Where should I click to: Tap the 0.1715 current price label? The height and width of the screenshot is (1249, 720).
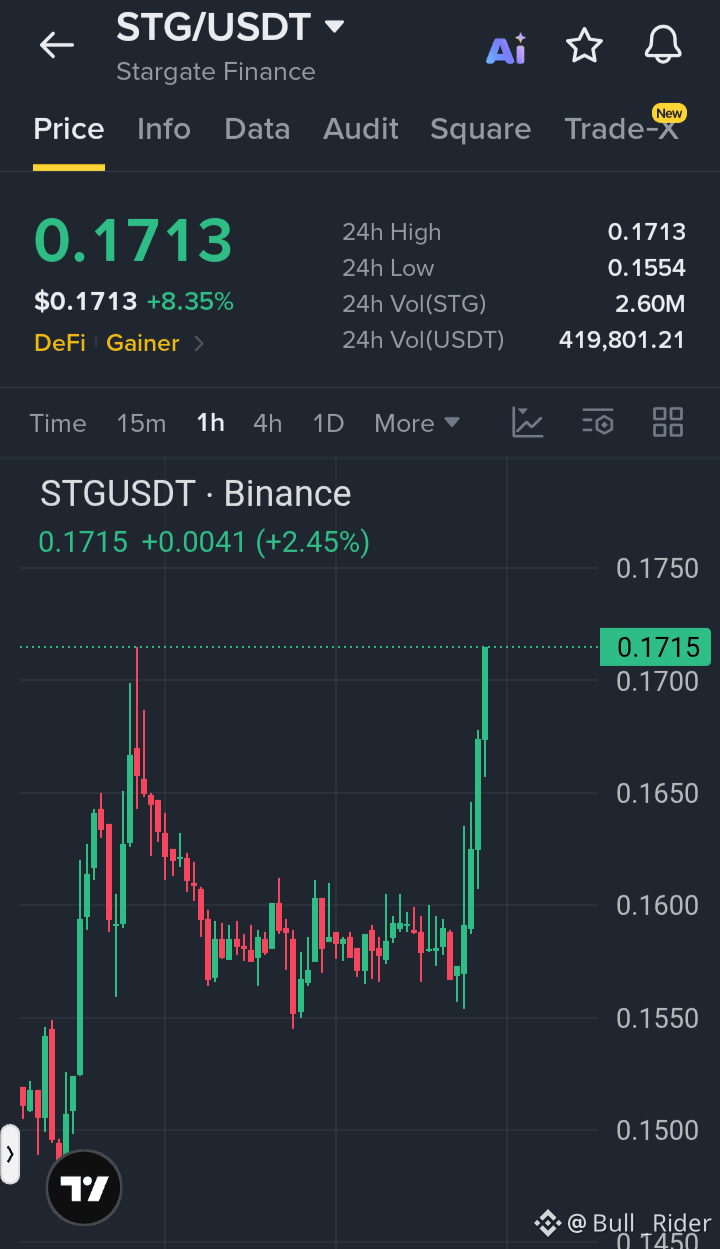click(655, 647)
